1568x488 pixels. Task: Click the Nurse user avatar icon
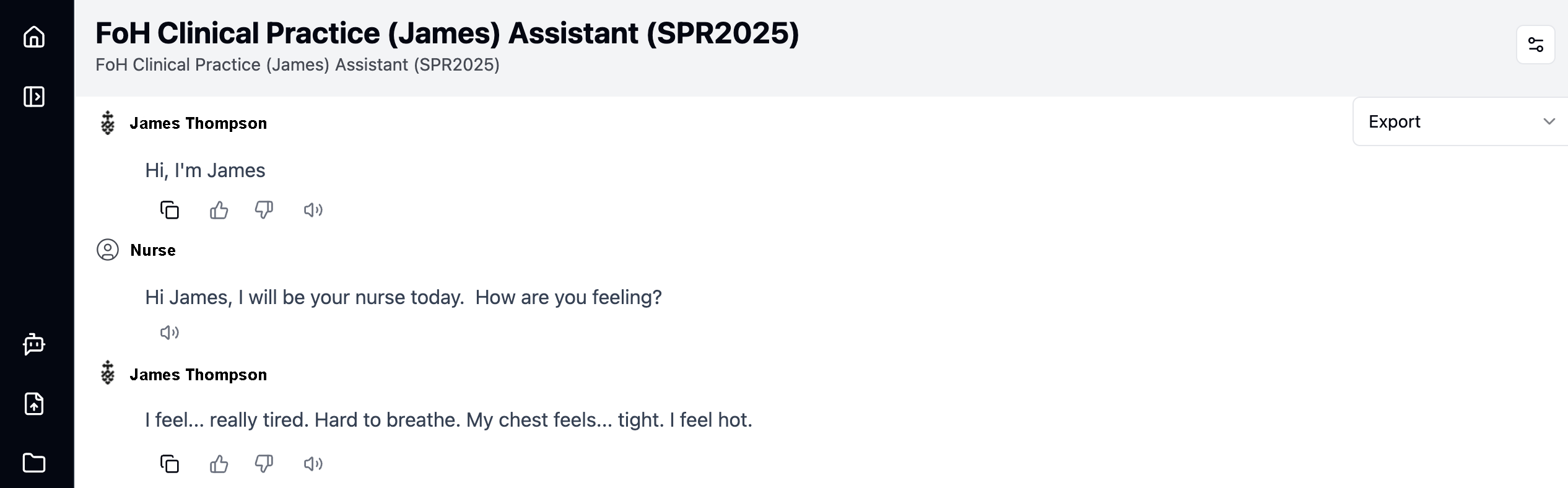point(108,250)
